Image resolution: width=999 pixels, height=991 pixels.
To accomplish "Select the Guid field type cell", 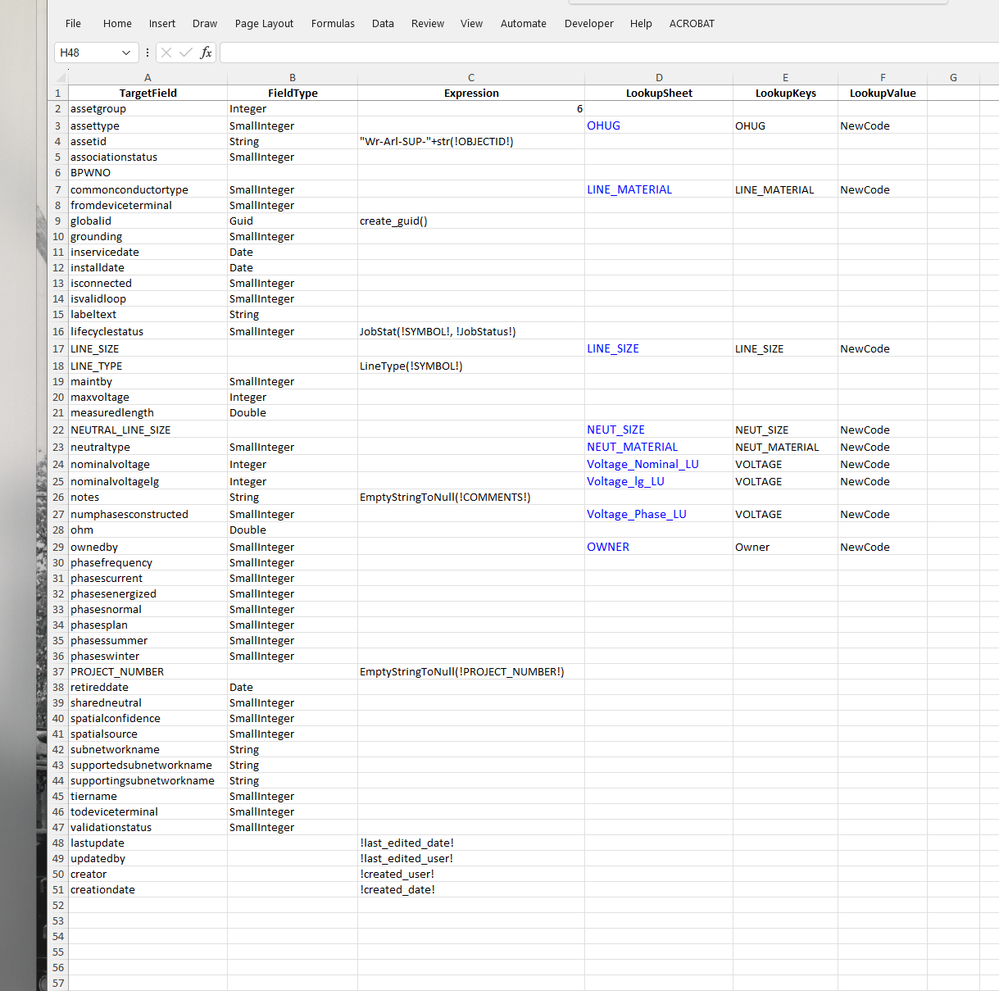I will [292, 221].
